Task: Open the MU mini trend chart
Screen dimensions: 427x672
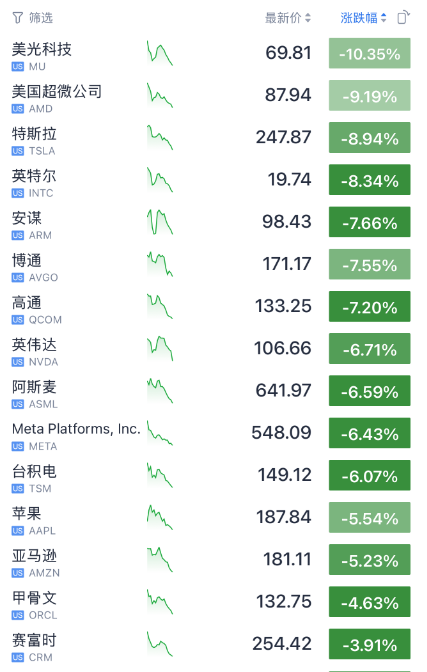Action: point(159,53)
